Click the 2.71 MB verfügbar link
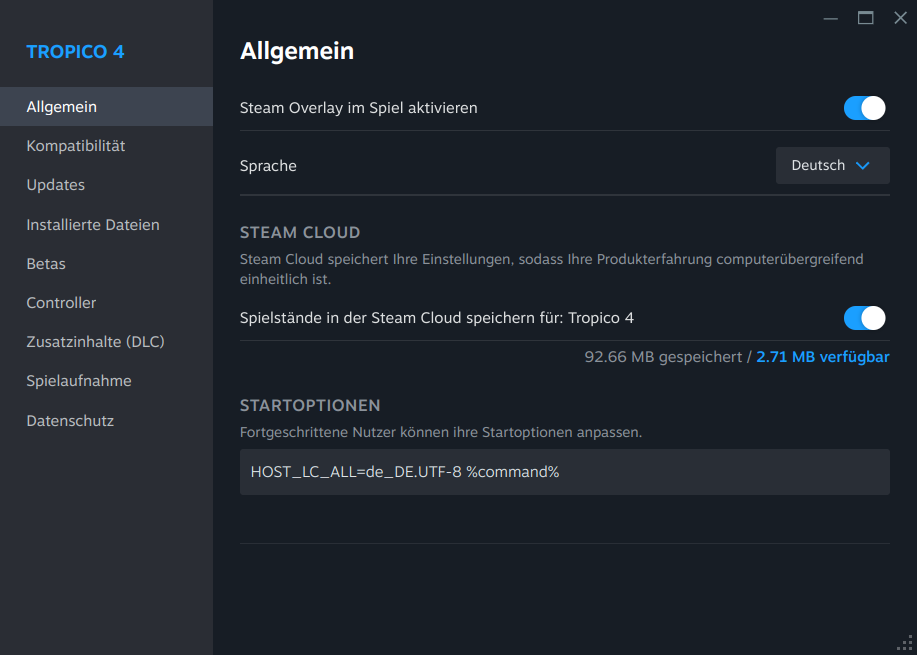 tap(822, 357)
